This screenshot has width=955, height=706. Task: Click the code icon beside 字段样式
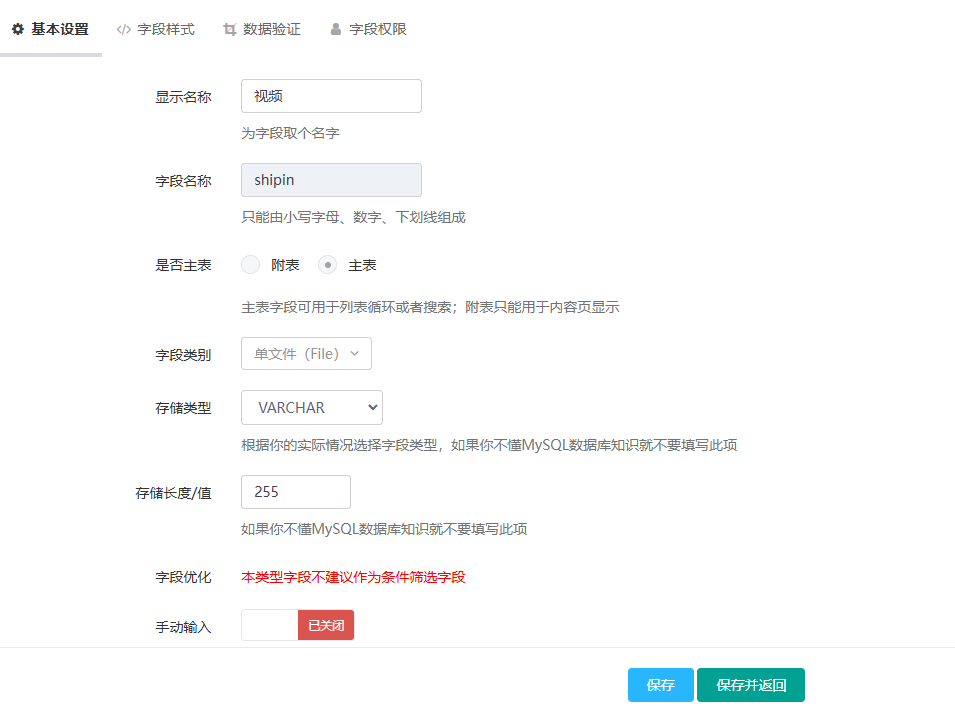click(x=124, y=30)
